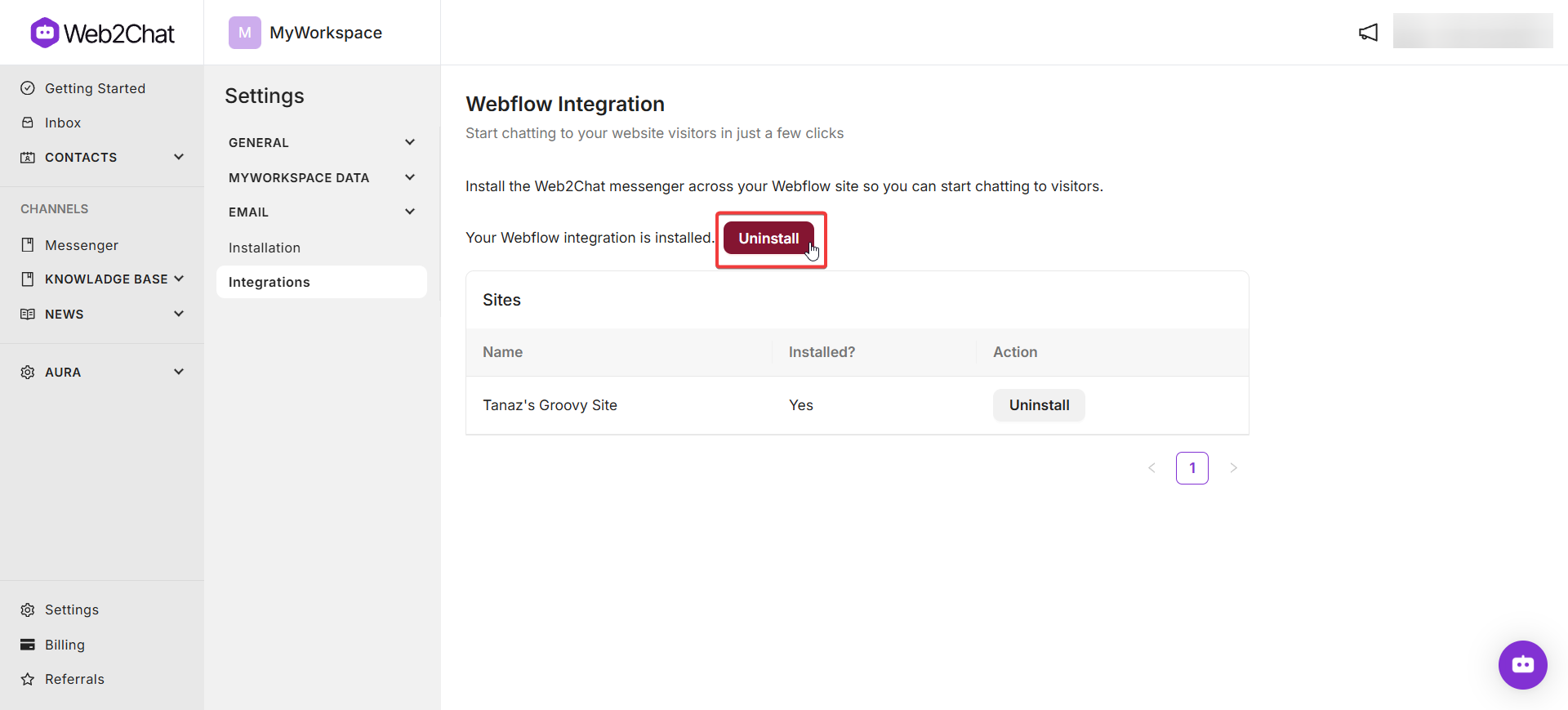Expand the General settings chevron

point(410,142)
